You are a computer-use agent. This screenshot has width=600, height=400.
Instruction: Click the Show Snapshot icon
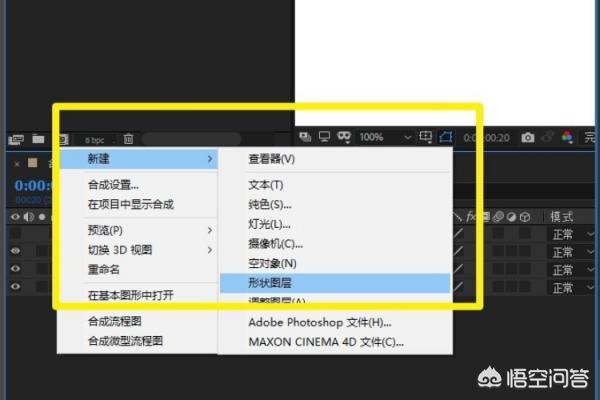click(x=548, y=137)
